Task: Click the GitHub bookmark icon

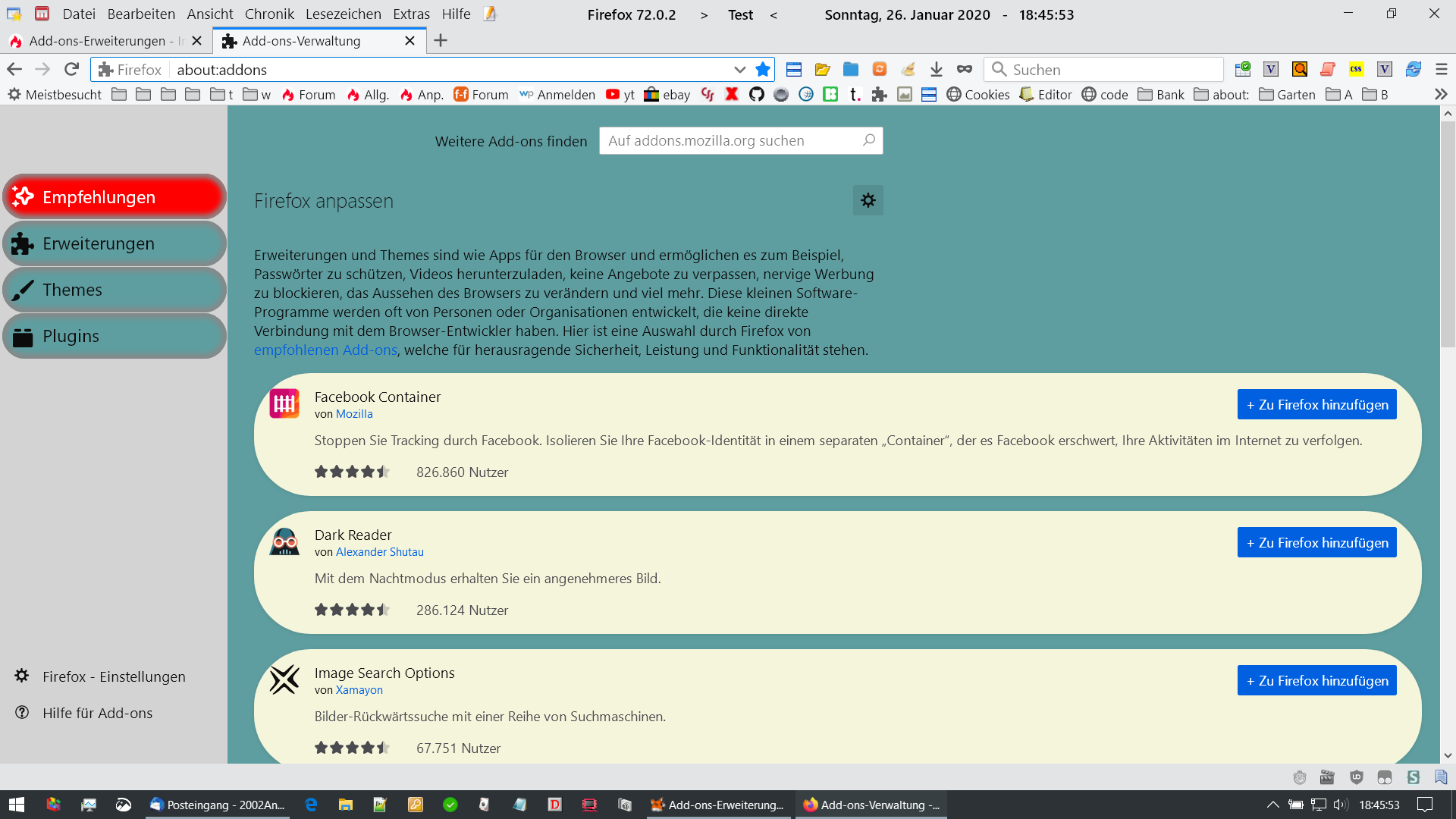Action: [x=756, y=94]
